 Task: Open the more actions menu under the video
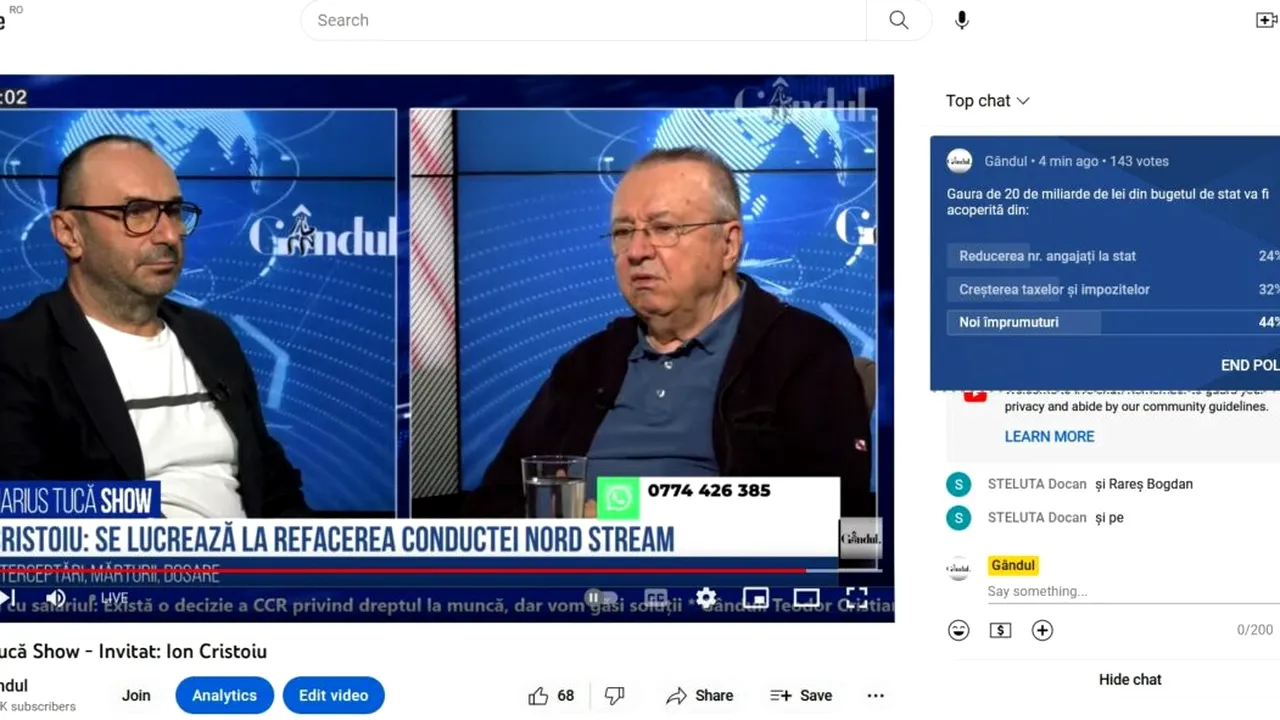(x=875, y=695)
